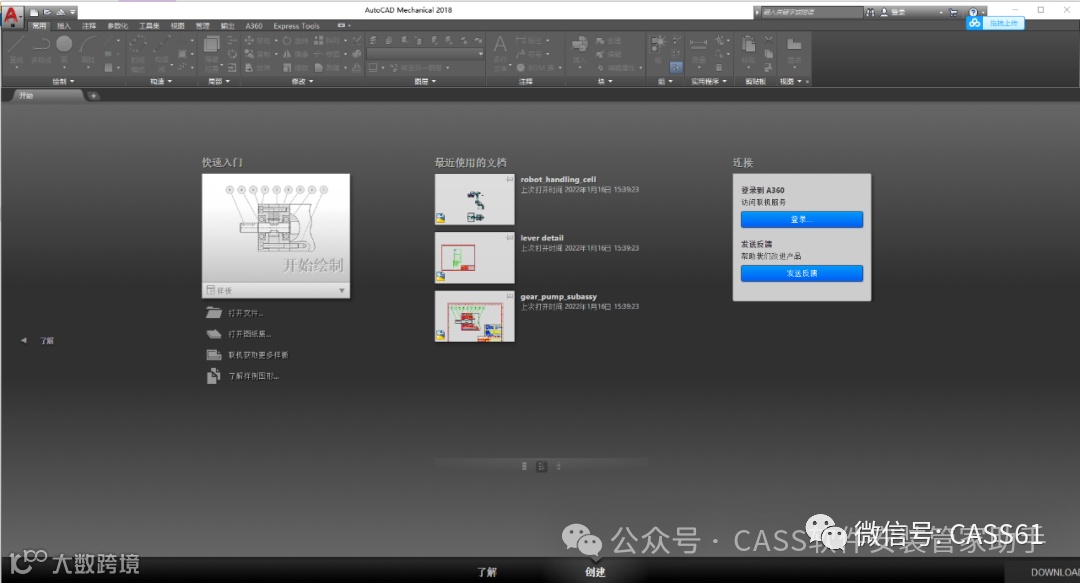Screen dimensions: 1080x583
Task: Click the Paste (粘贴) clipboard icon
Action: [749, 44]
